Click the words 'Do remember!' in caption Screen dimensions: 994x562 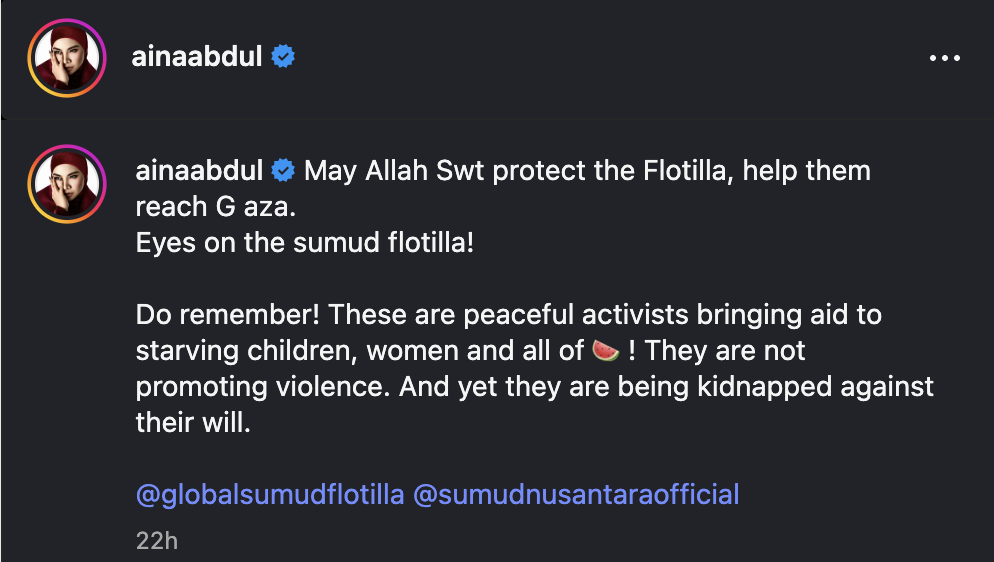(228, 315)
